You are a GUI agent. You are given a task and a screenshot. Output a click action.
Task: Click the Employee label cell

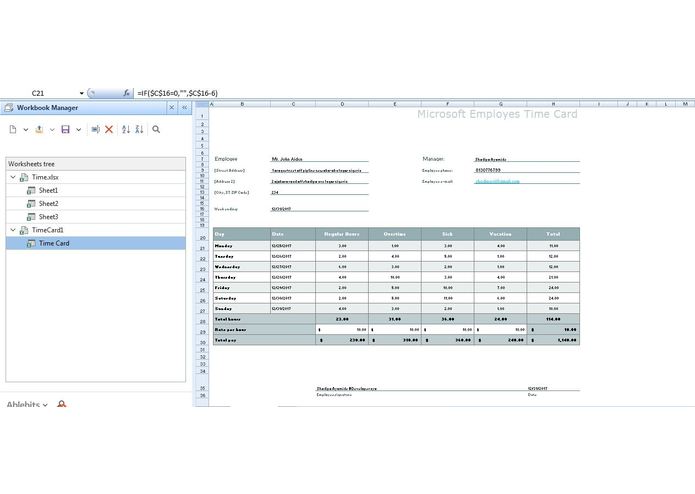(226, 159)
